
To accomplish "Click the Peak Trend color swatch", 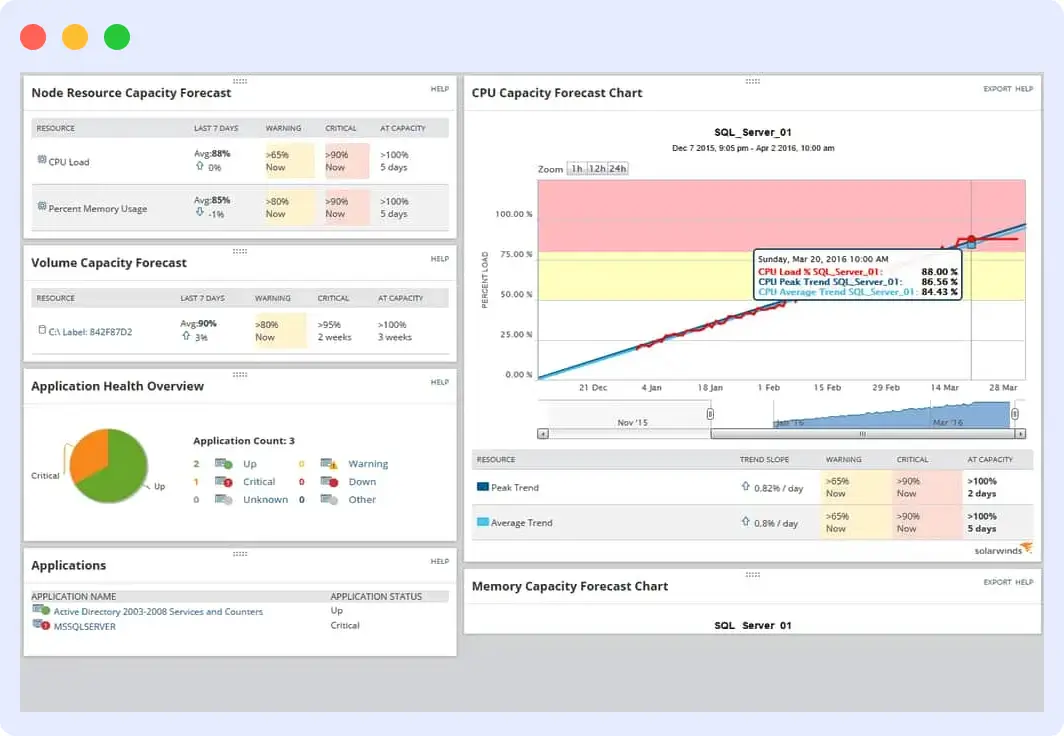I will [x=481, y=488].
